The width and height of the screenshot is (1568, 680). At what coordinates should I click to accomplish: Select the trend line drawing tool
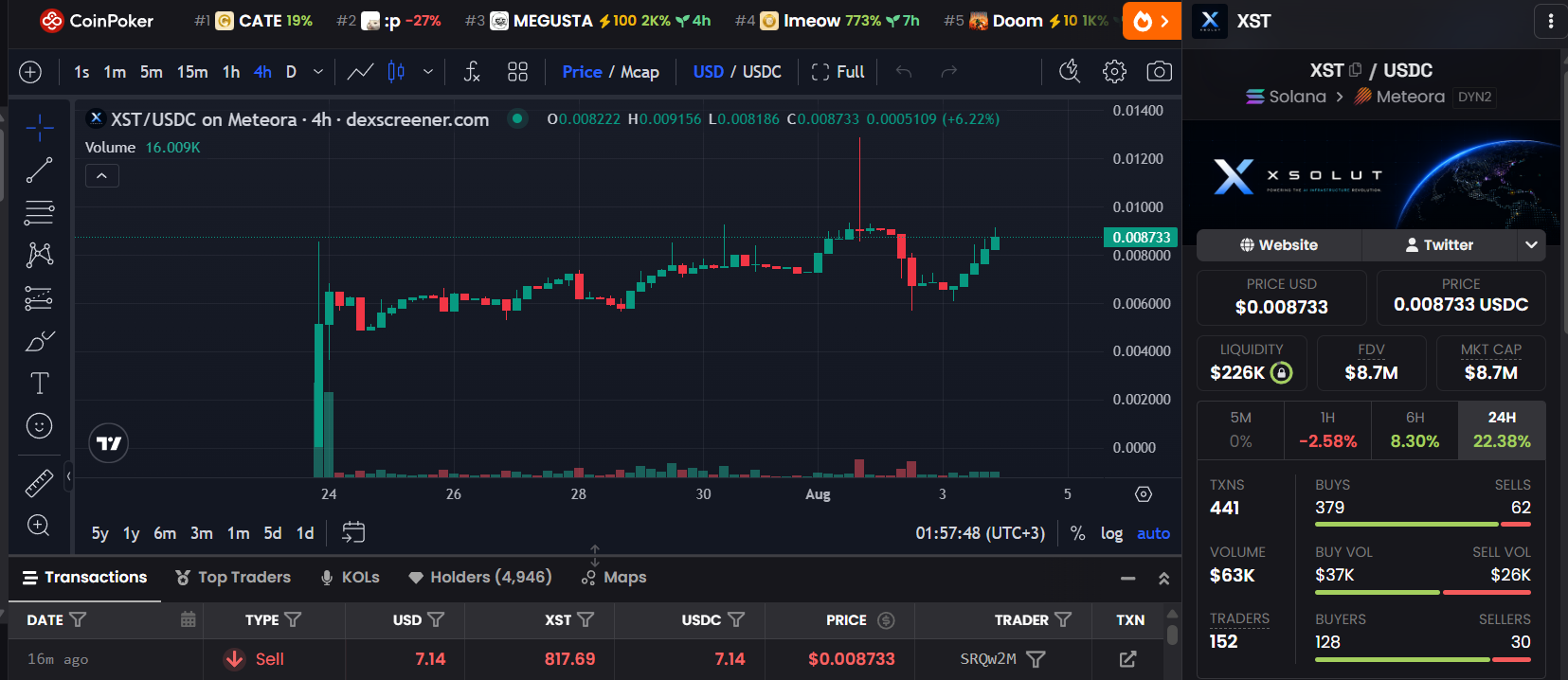pyautogui.click(x=39, y=170)
